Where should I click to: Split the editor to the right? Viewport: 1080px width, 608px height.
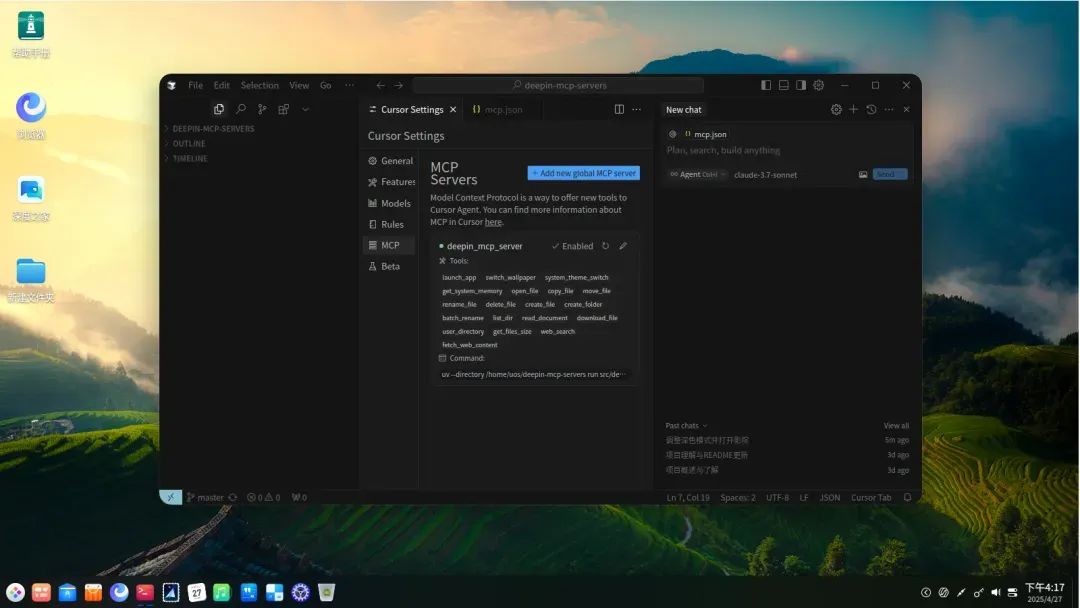click(x=619, y=109)
